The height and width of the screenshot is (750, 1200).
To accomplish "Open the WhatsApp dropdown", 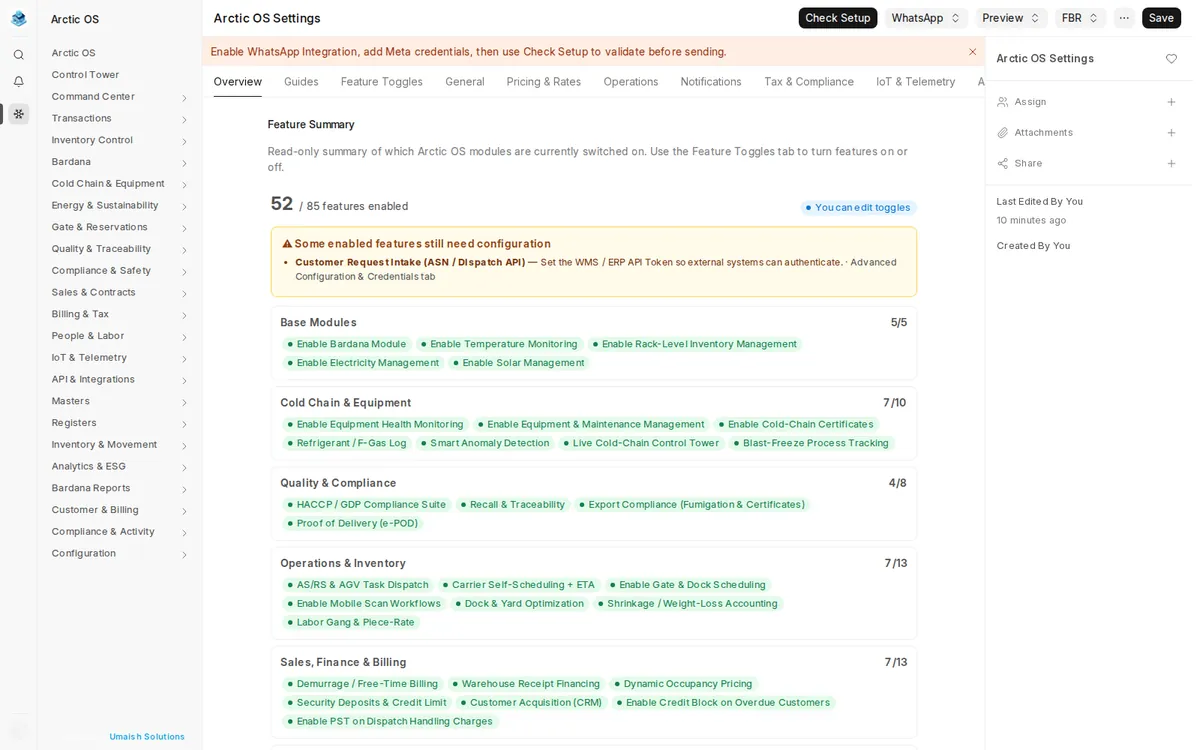I will point(926,18).
